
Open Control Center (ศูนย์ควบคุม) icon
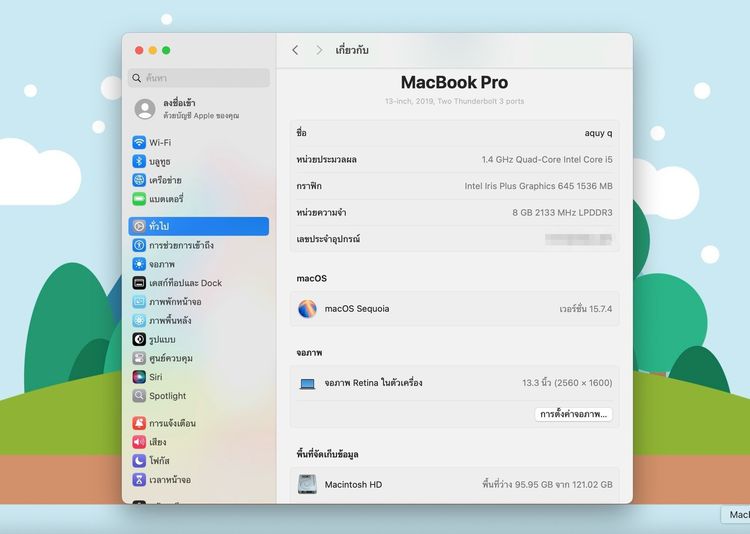[139, 358]
